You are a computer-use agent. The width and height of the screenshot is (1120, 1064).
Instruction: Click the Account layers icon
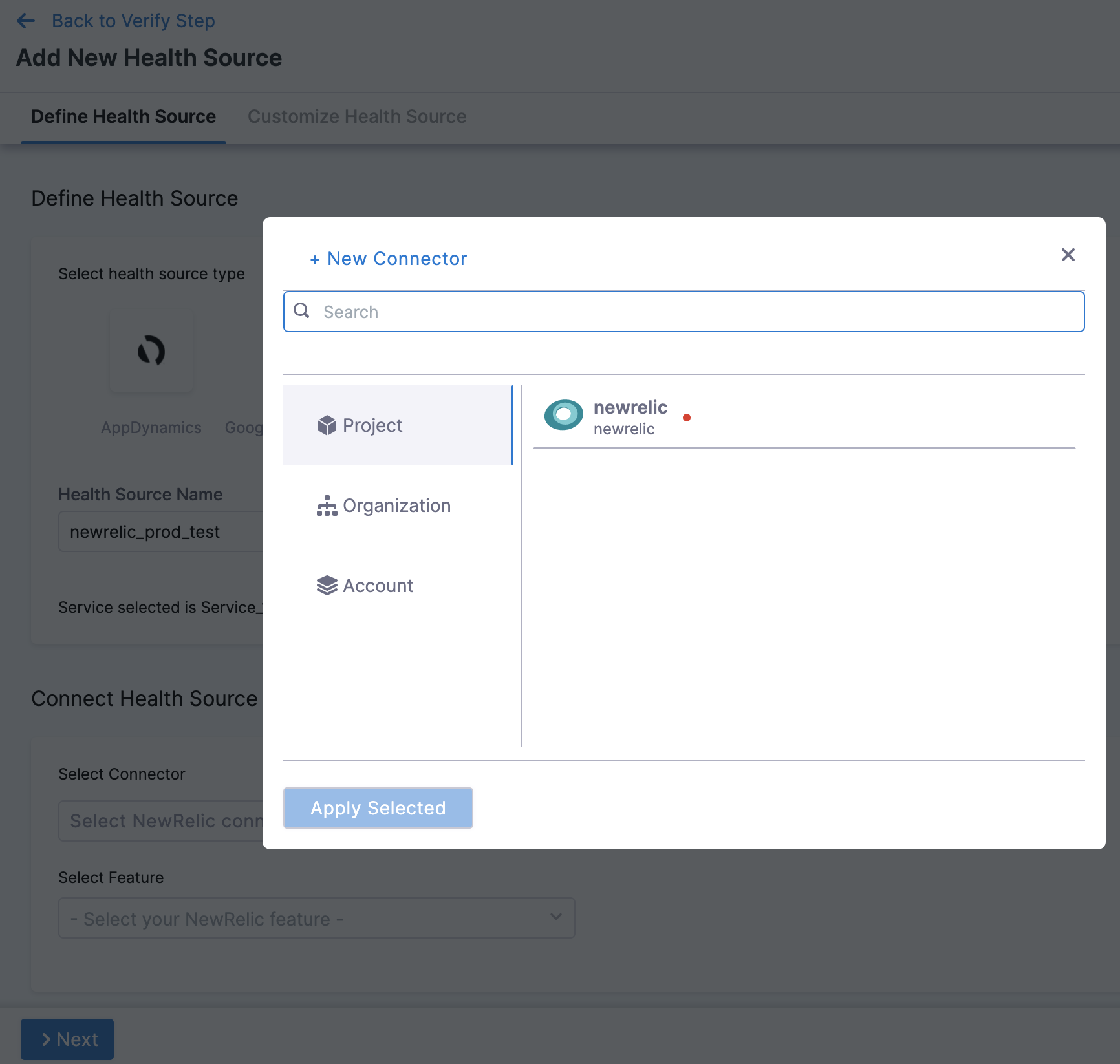point(327,586)
